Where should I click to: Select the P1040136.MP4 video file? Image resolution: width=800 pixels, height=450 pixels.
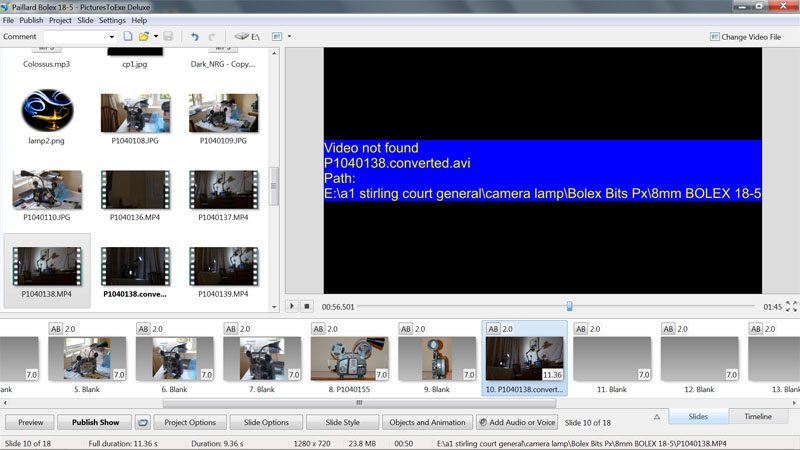(135, 189)
